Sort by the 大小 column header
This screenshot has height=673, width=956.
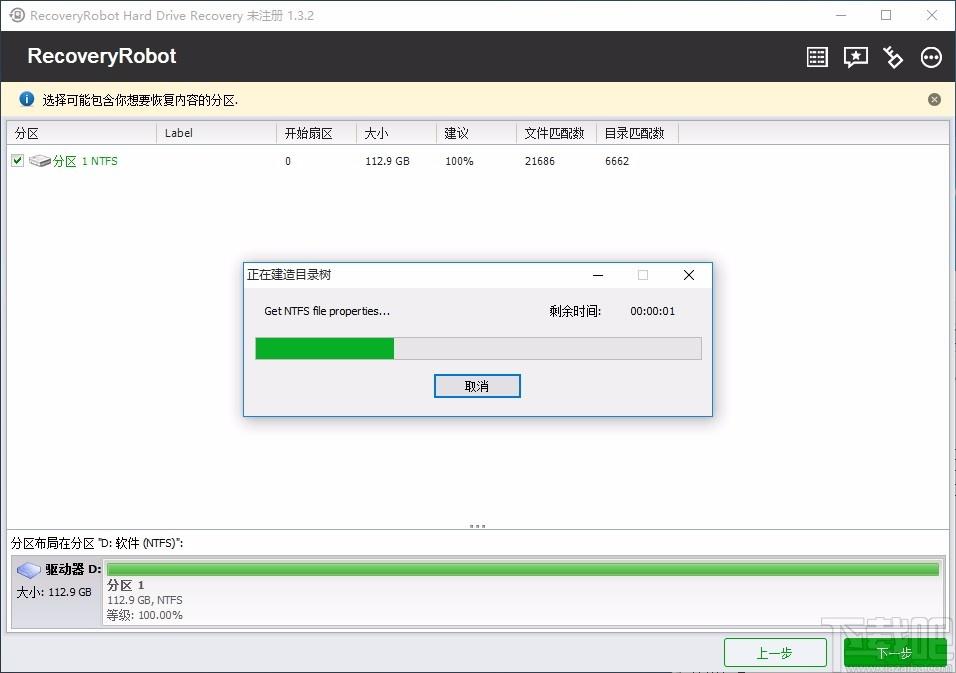pos(396,133)
